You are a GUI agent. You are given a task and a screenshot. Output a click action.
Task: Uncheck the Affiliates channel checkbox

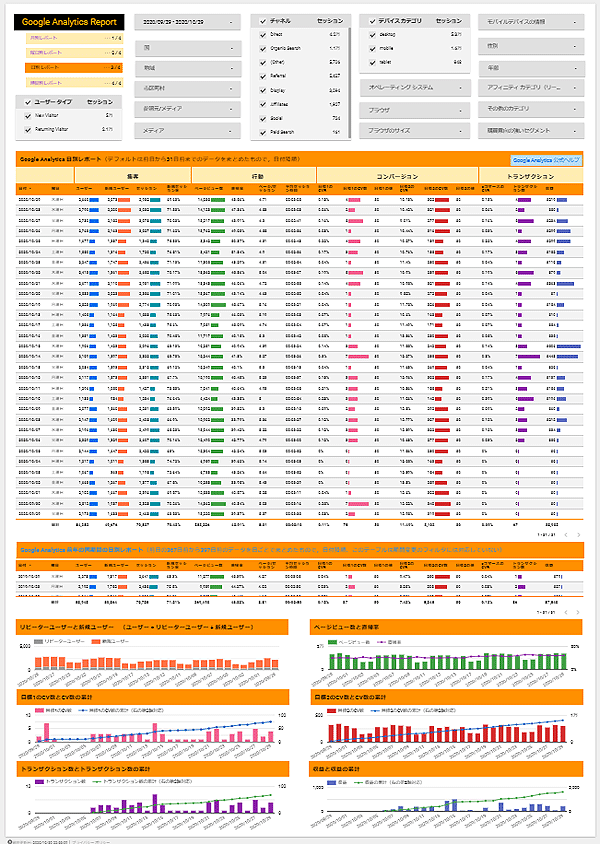pyautogui.click(x=263, y=104)
